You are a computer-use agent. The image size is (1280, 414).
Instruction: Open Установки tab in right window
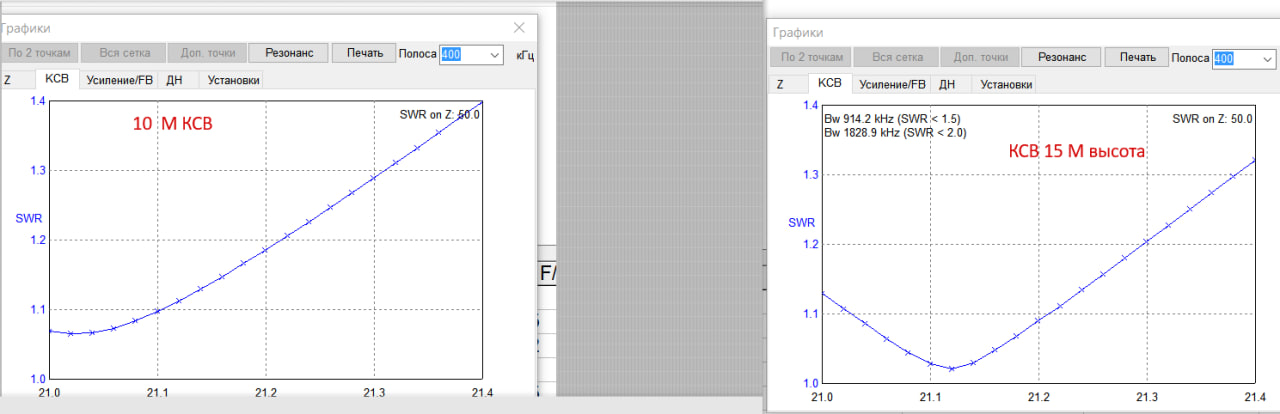coord(1006,85)
